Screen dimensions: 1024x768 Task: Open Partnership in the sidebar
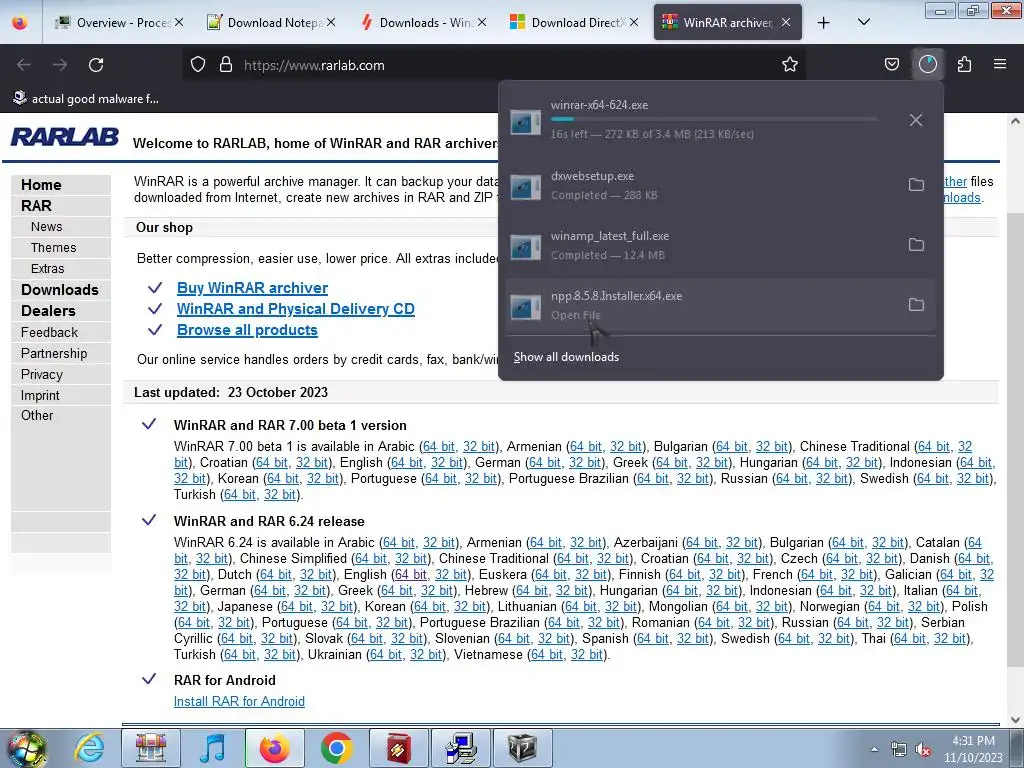click(54, 353)
